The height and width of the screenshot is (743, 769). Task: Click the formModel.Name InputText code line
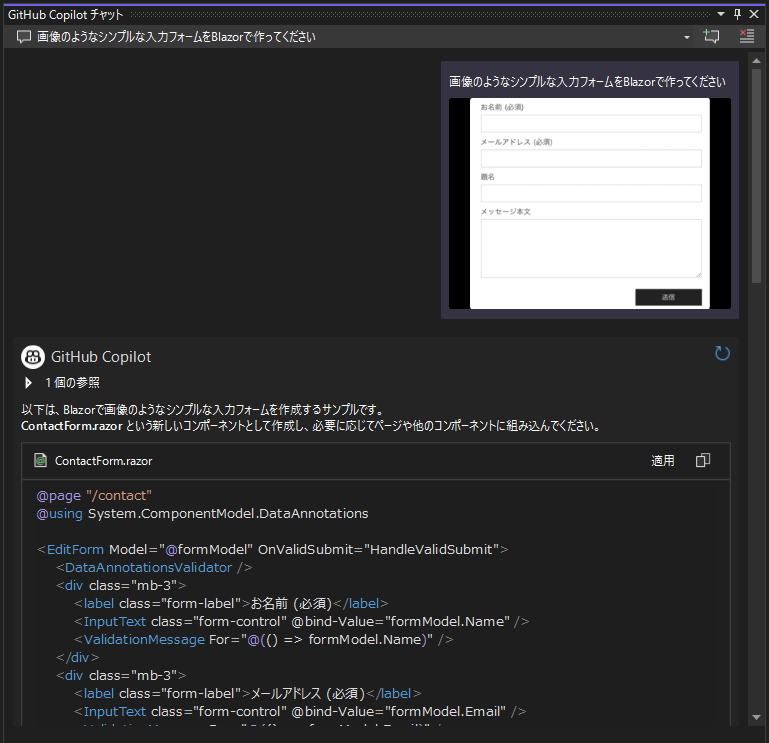(x=302, y=621)
